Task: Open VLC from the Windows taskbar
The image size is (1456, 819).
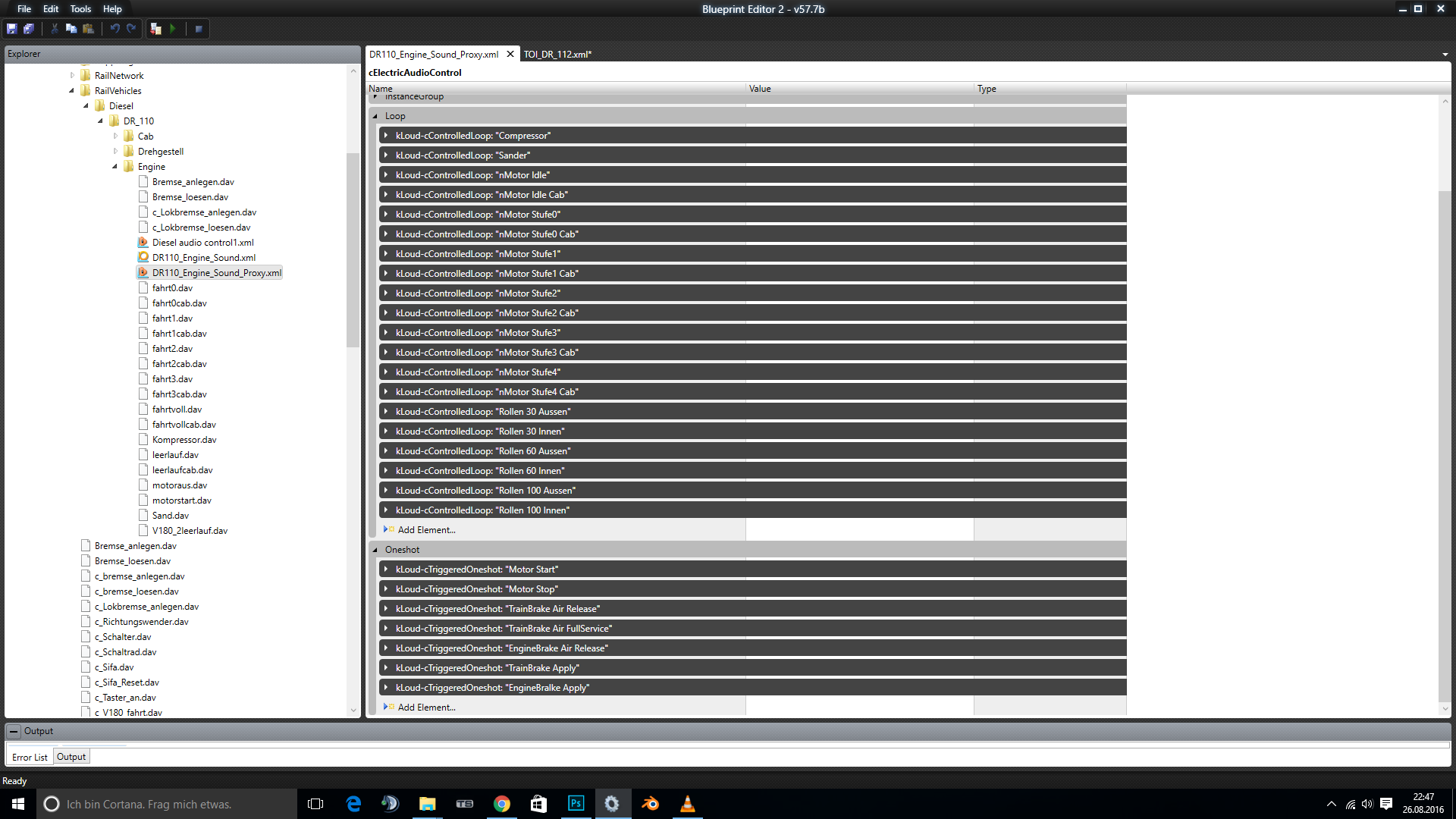Action: (x=687, y=804)
